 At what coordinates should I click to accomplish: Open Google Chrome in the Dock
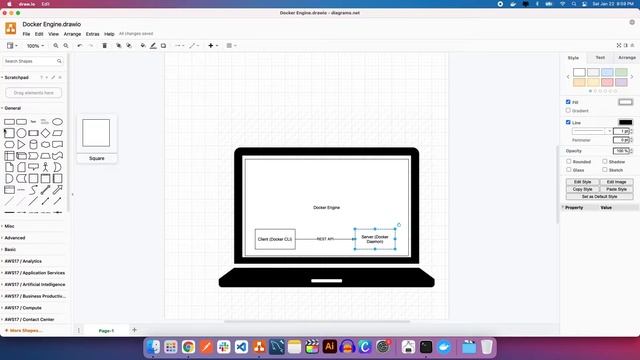[x=188, y=347]
